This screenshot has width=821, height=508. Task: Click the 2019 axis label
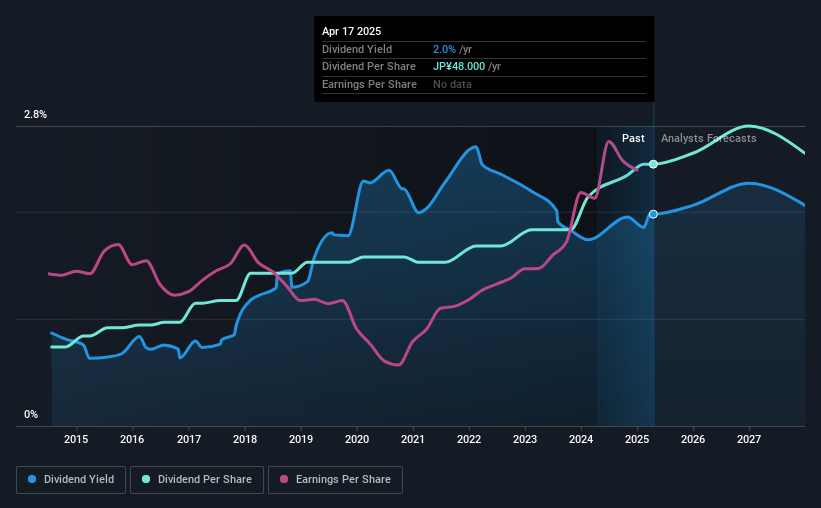pos(301,439)
